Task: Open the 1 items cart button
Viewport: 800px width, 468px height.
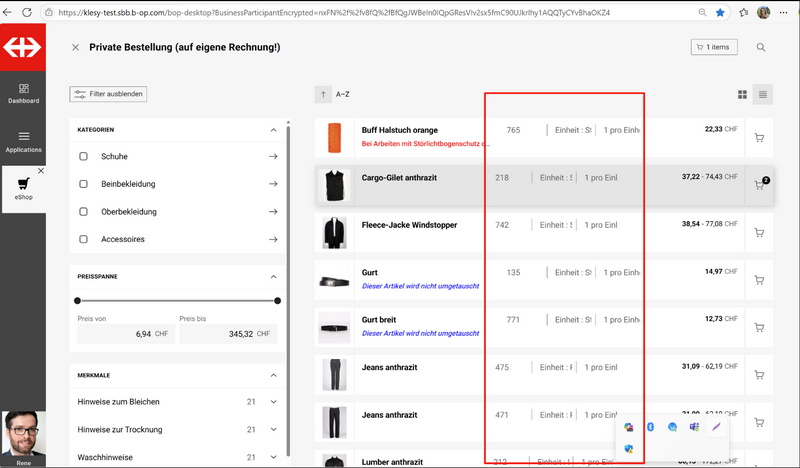Action: pos(718,47)
